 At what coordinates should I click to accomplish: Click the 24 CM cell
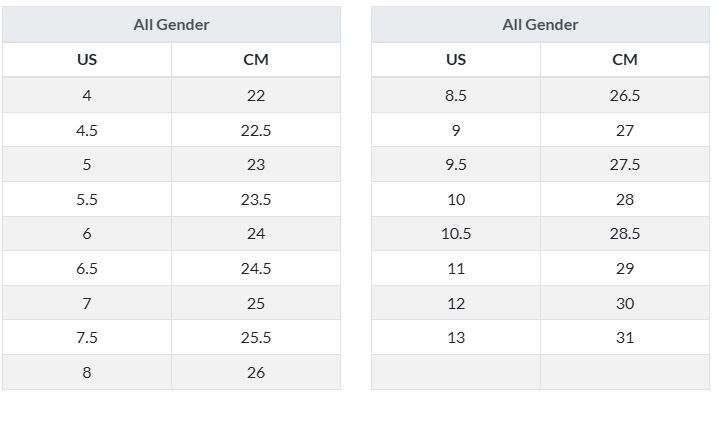pos(256,234)
